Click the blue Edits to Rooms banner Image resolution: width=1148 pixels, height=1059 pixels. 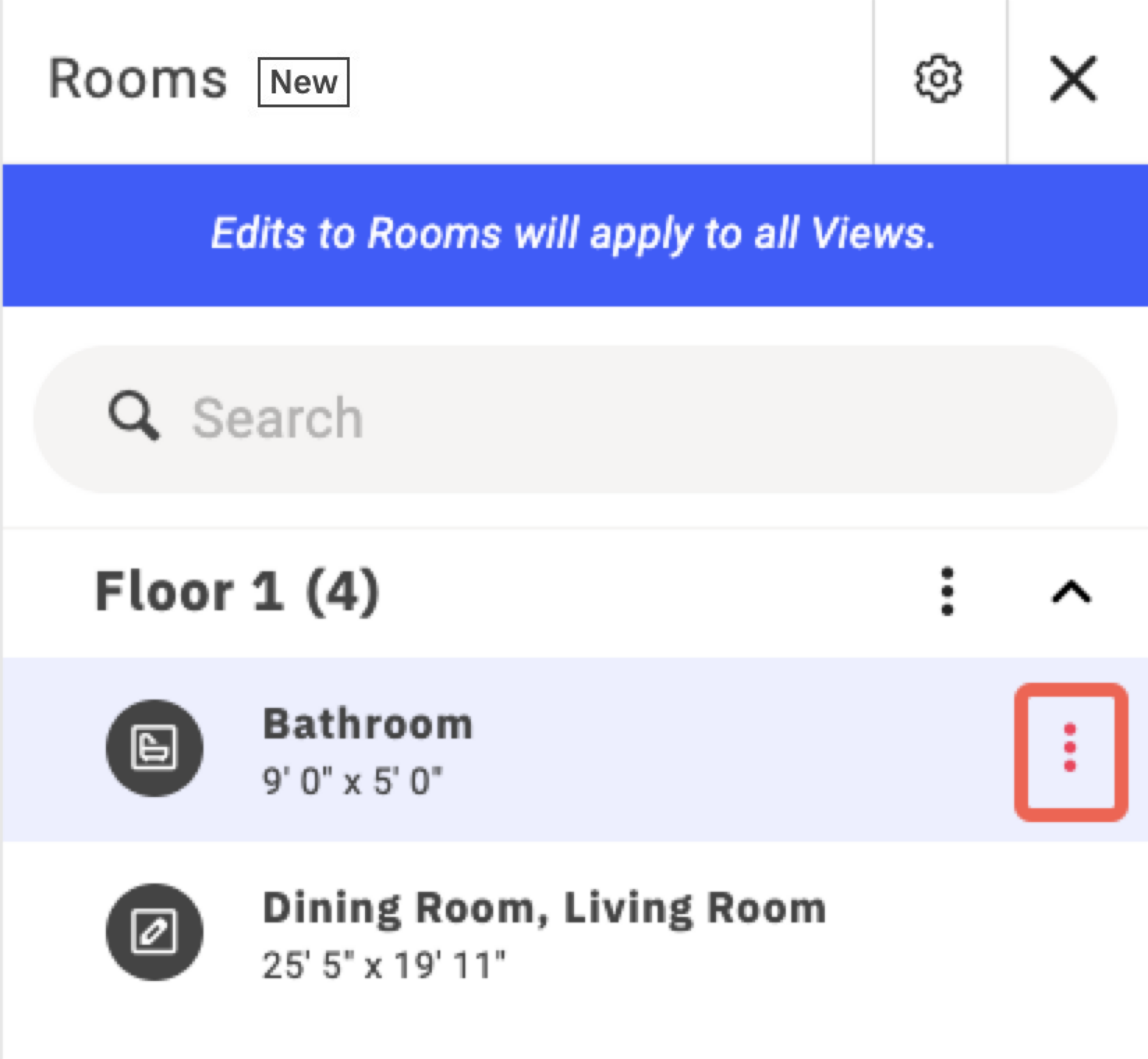(575, 235)
